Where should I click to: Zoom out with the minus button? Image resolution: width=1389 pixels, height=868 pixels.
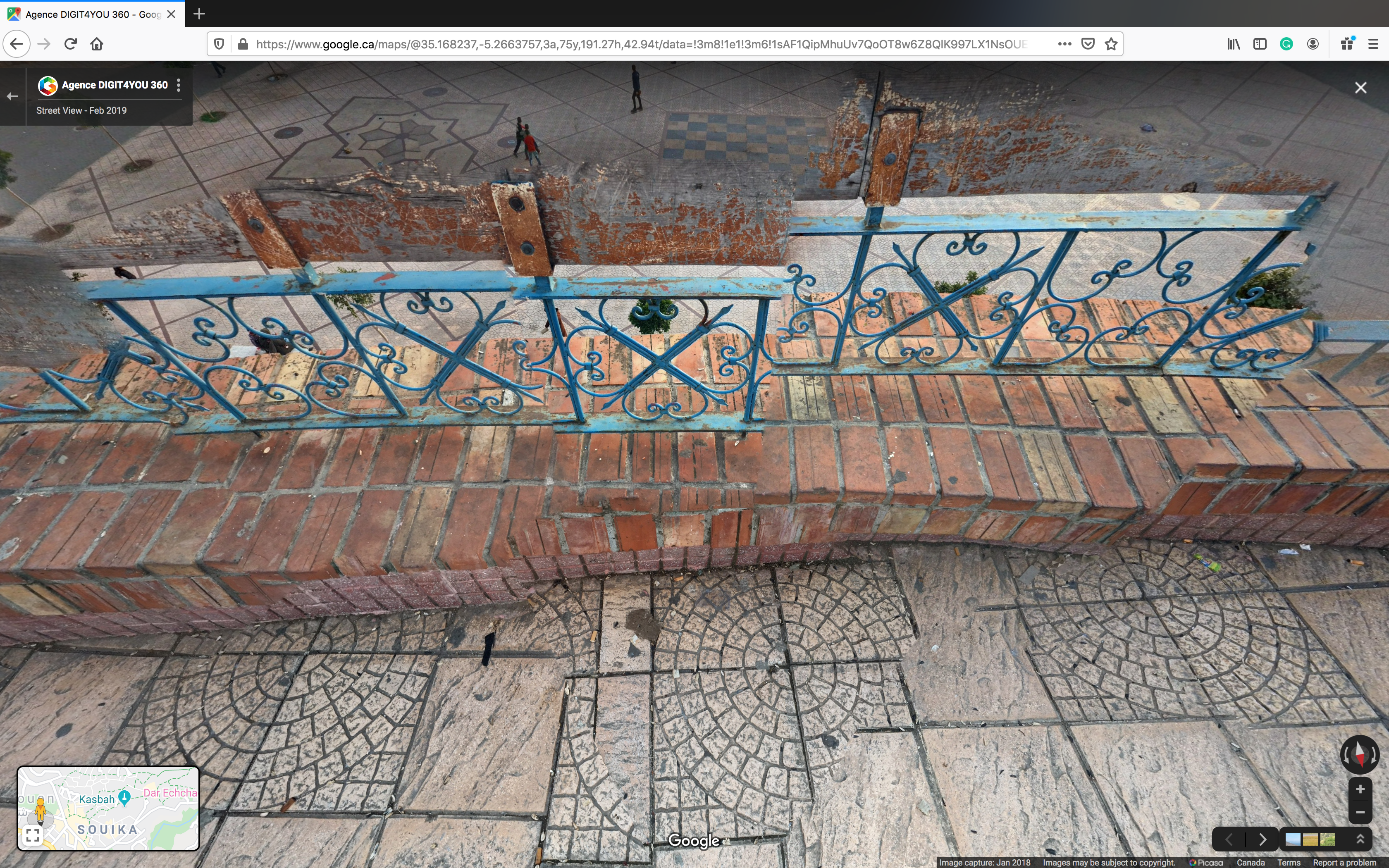tap(1360, 812)
